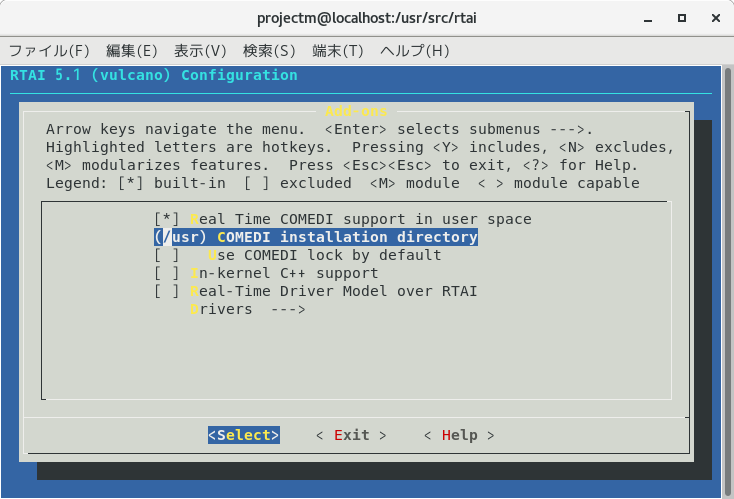Image resolution: width=734 pixels, height=499 pixels.
Task: Minimize the terminal window
Action: click(648, 19)
